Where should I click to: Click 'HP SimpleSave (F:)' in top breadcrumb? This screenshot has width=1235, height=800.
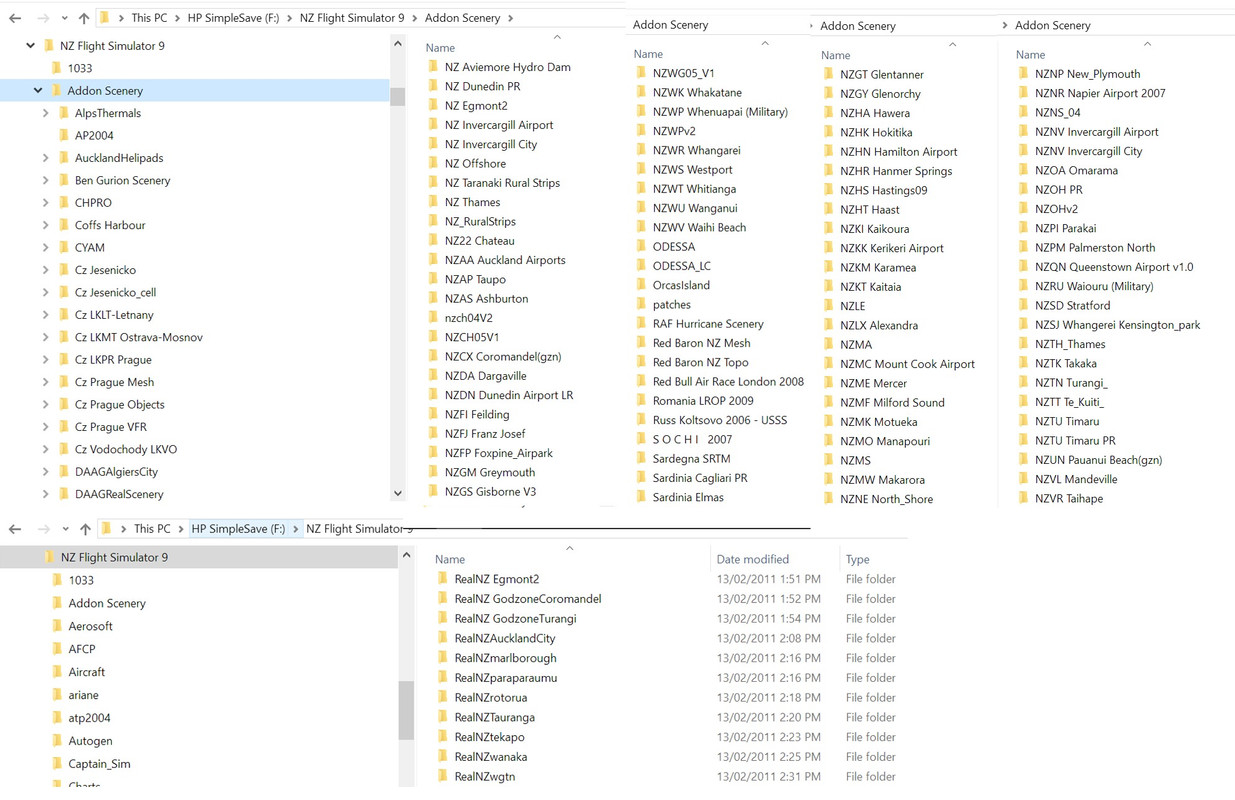(233, 18)
